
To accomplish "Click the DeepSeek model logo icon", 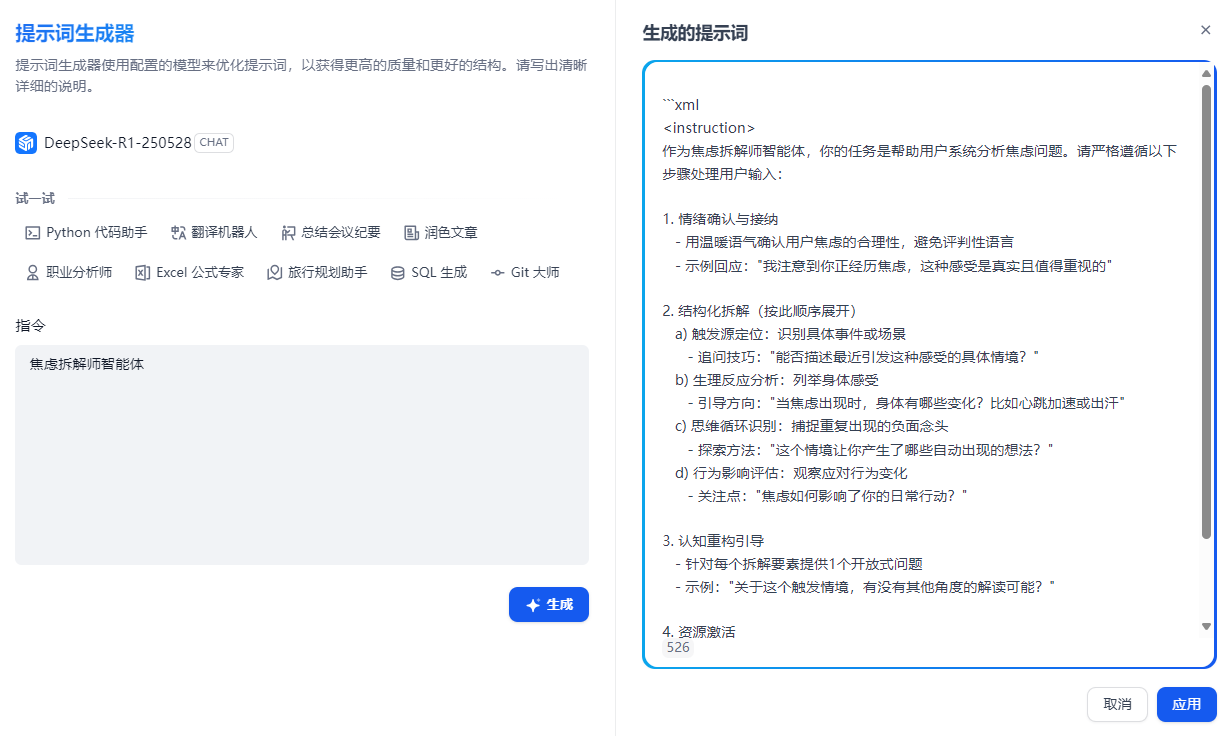I will 26,143.
